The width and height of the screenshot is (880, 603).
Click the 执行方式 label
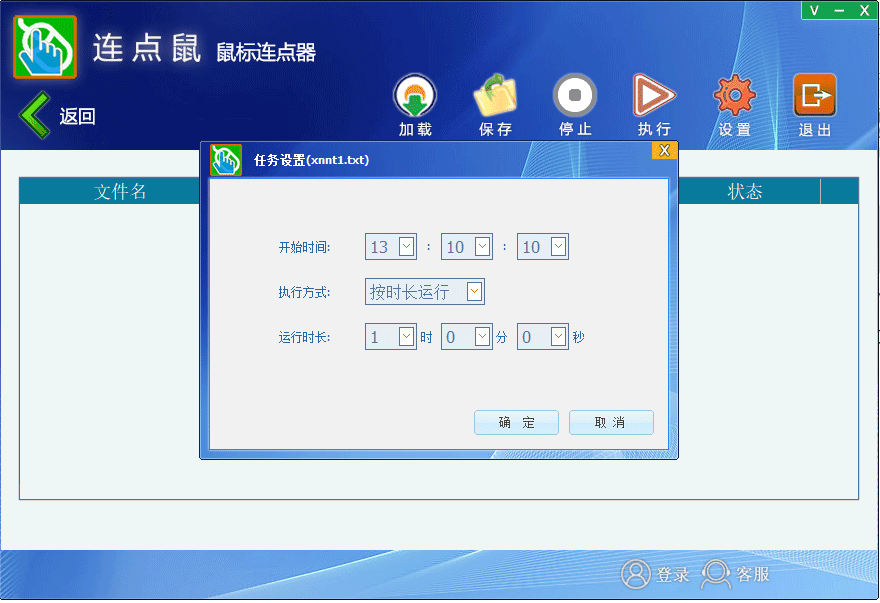pyautogui.click(x=305, y=293)
